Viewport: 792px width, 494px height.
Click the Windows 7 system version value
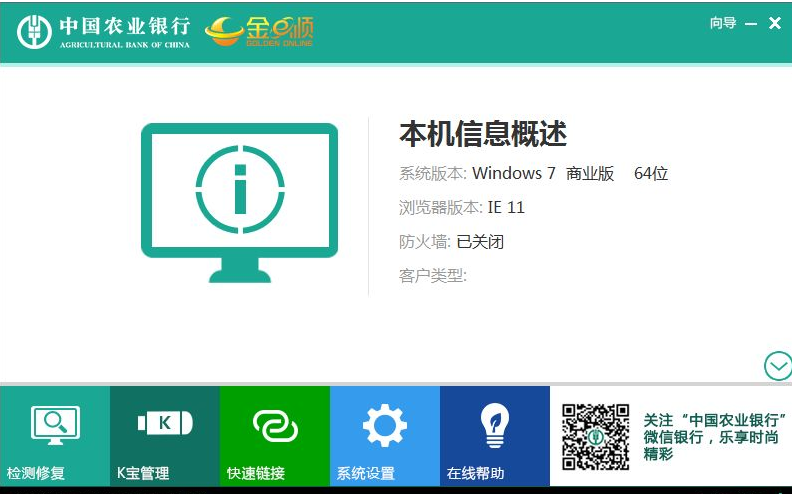click(514, 173)
